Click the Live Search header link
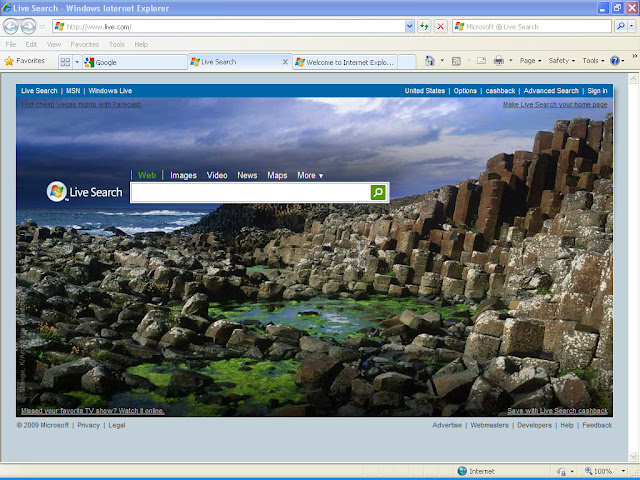The height and width of the screenshot is (480, 640). point(39,91)
